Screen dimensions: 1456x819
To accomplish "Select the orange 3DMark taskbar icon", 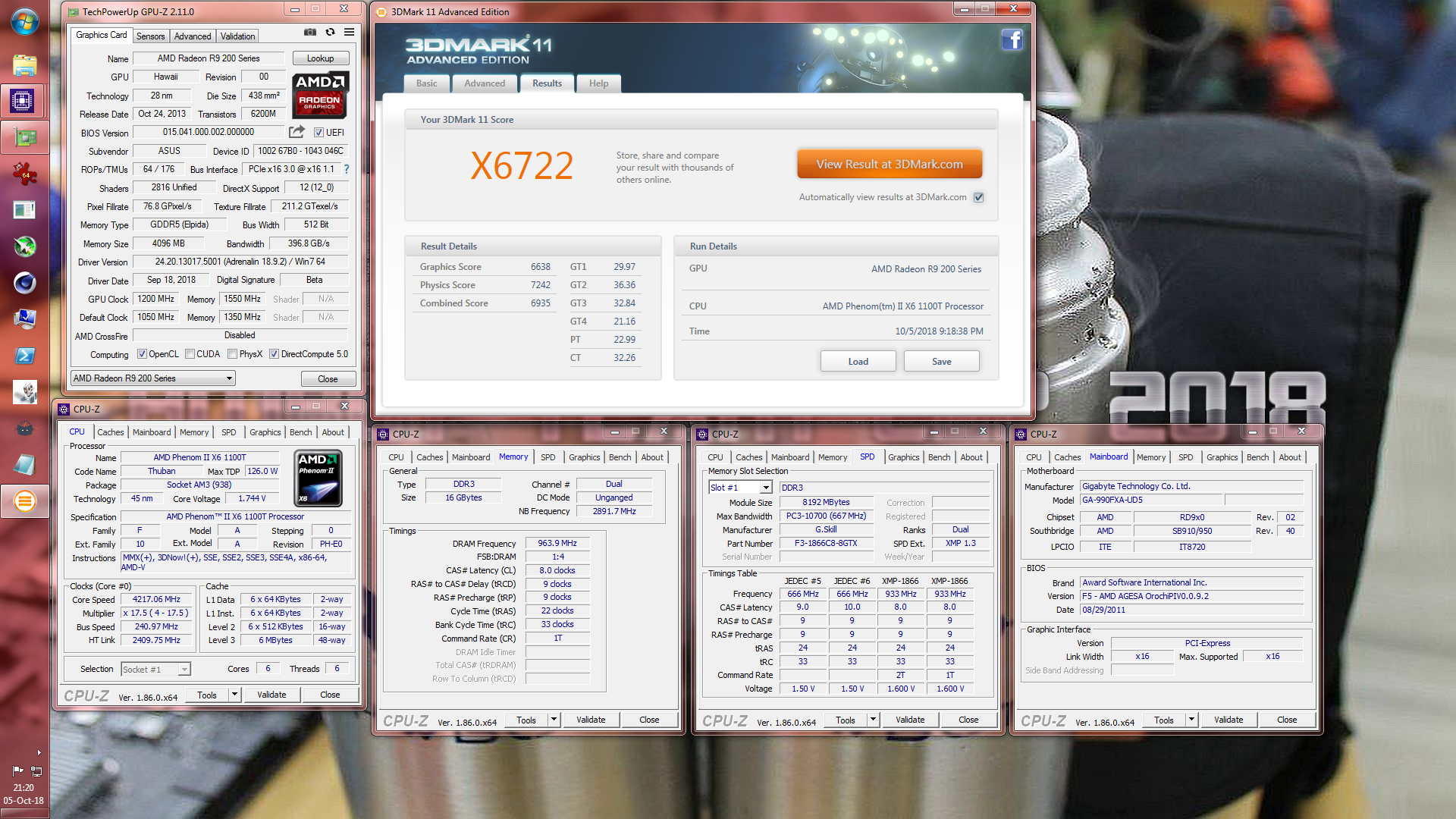I will click(24, 501).
